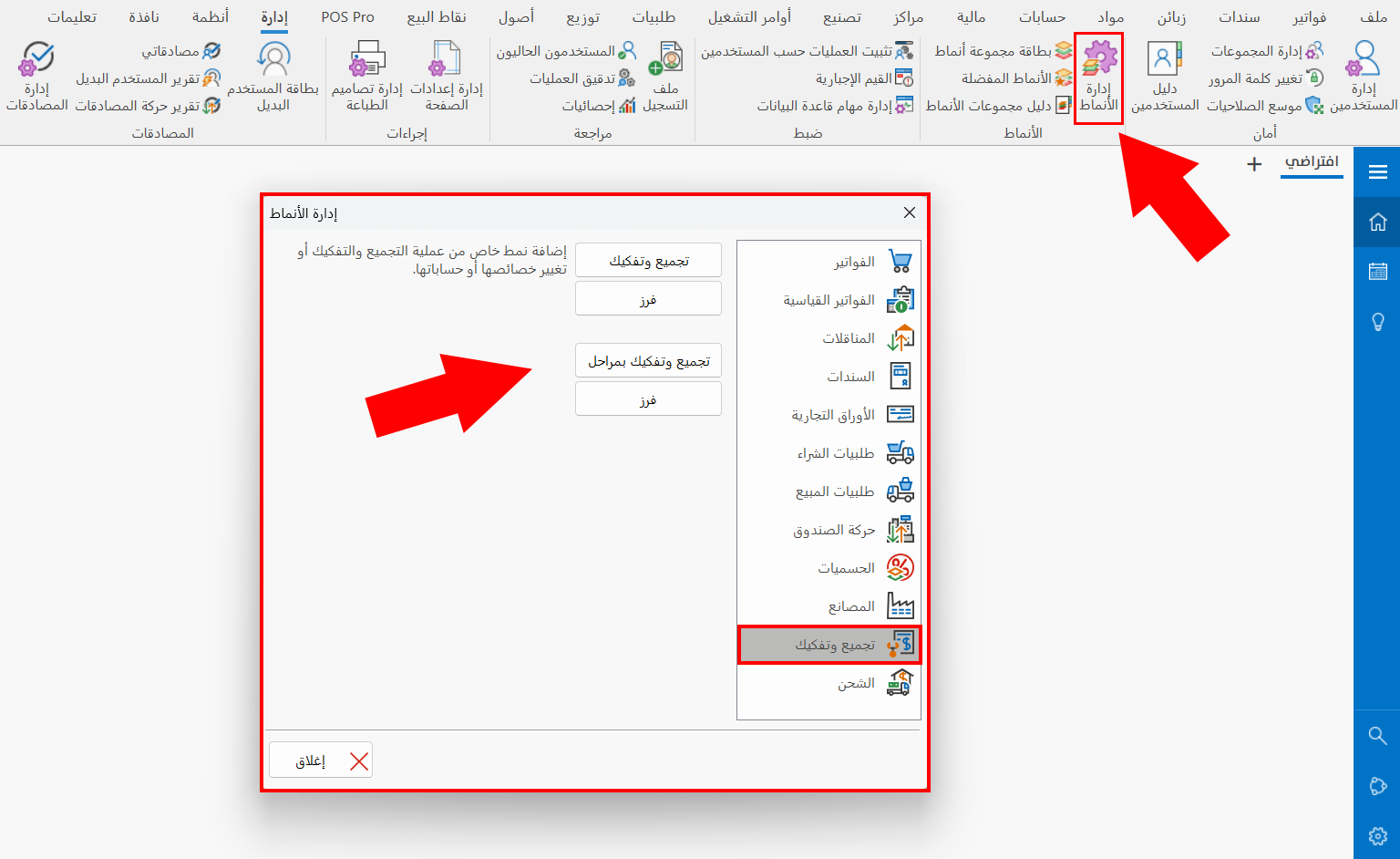
Task: Open بطاقة مجموعة أنماط
Action: click(x=1004, y=51)
